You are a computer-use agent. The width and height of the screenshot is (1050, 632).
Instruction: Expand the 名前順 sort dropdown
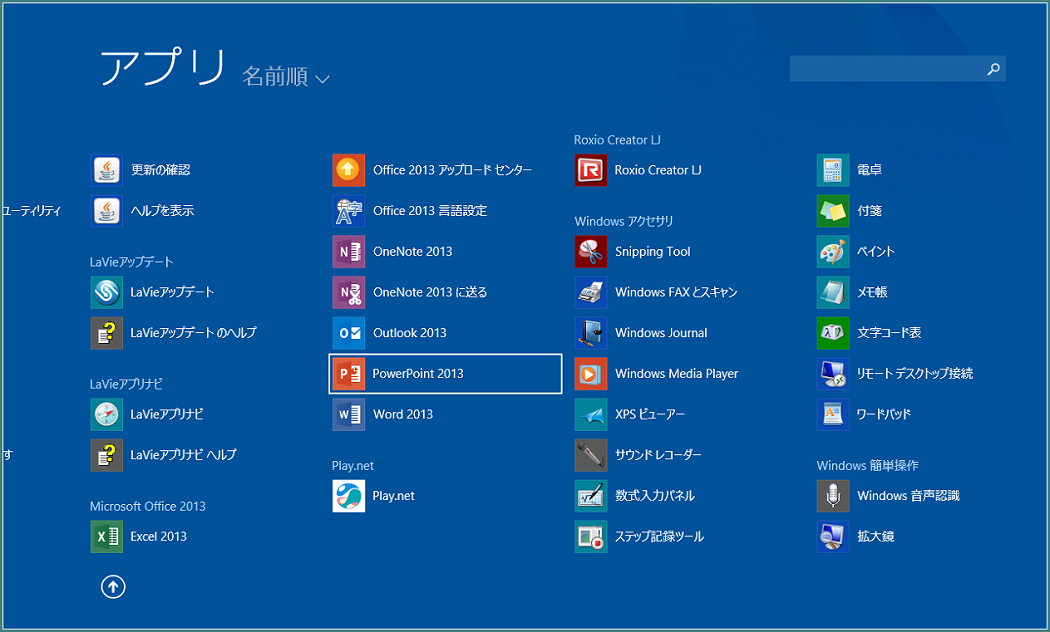point(286,77)
